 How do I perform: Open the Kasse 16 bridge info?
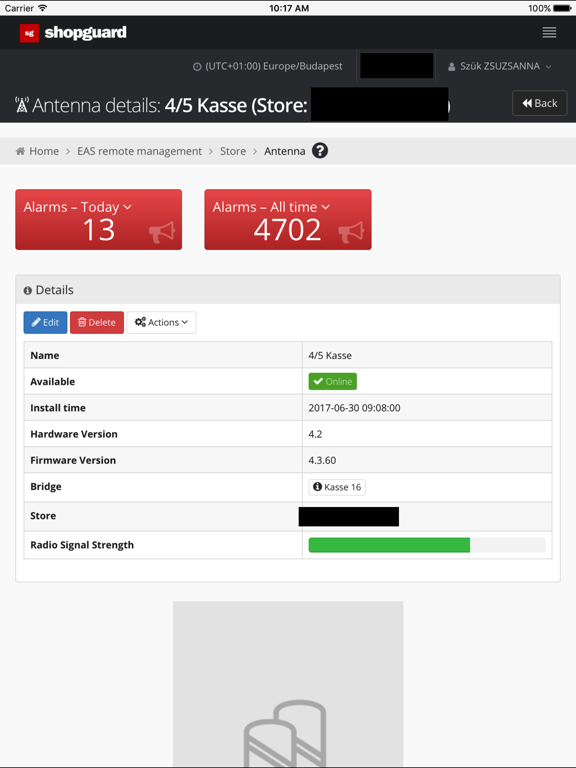click(337, 487)
